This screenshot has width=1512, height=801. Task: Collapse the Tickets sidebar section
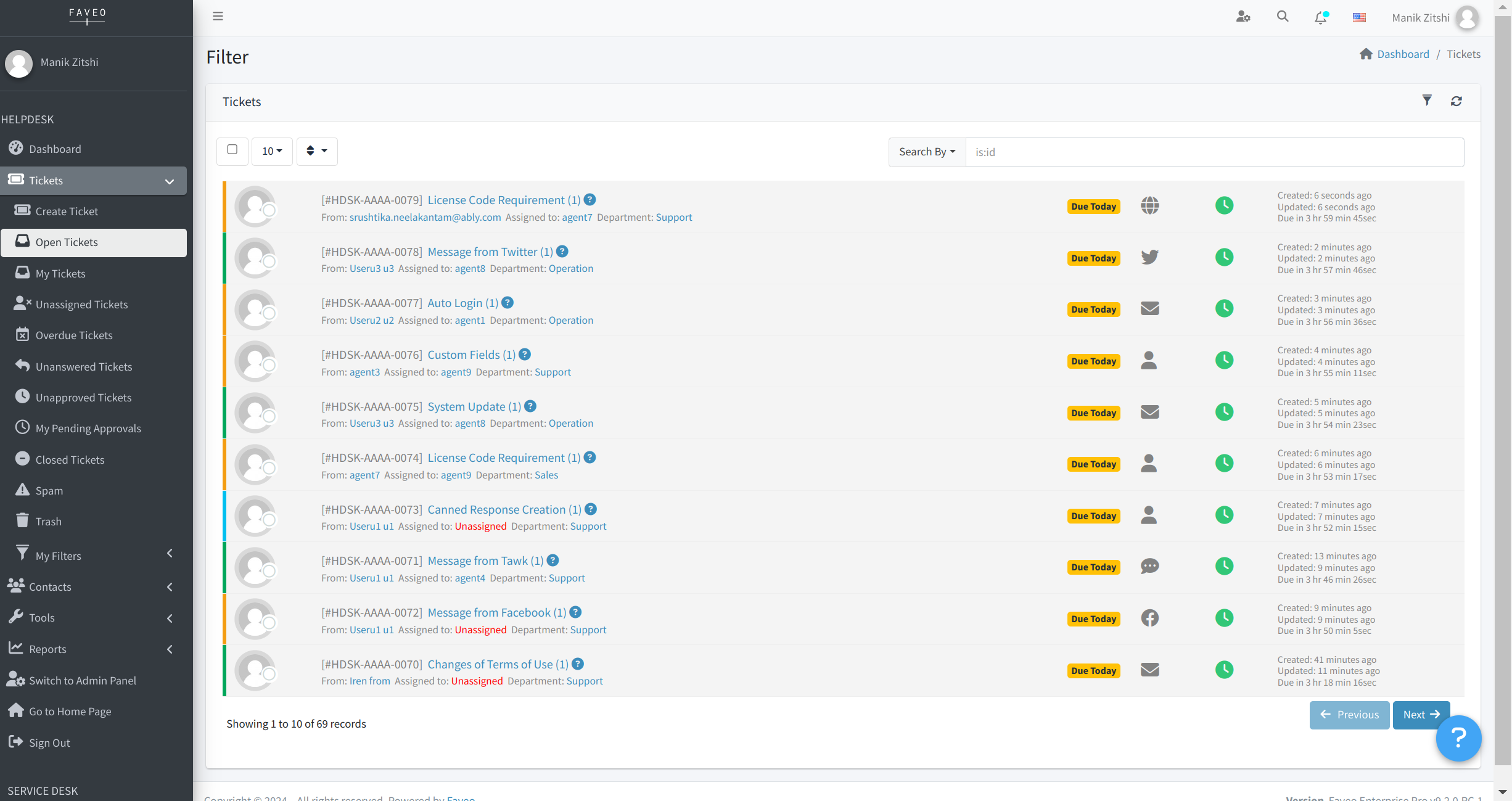point(169,181)
